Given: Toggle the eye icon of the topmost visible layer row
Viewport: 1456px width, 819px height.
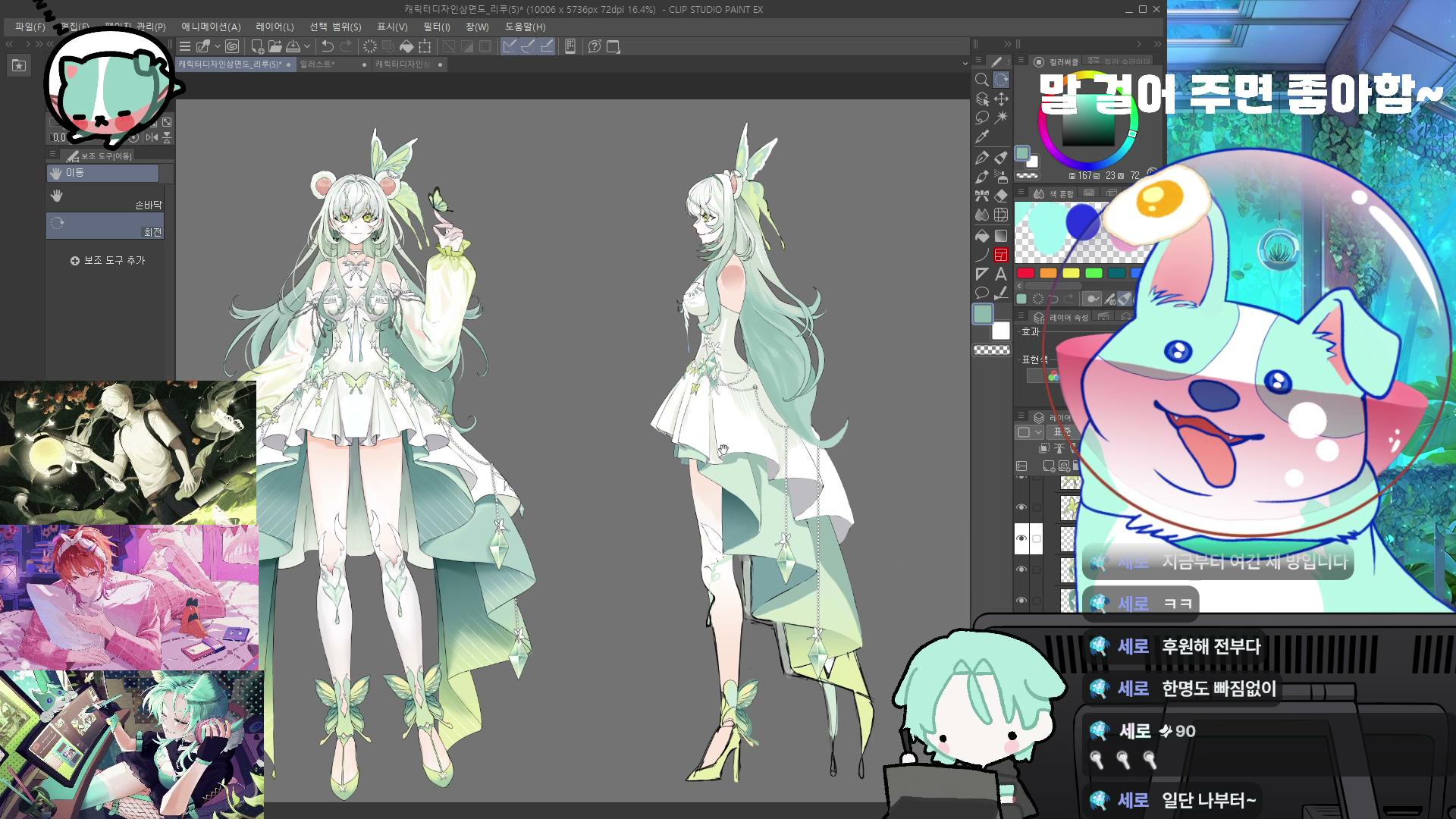Looking at the screenshot, I should [x=1021, y=507].
